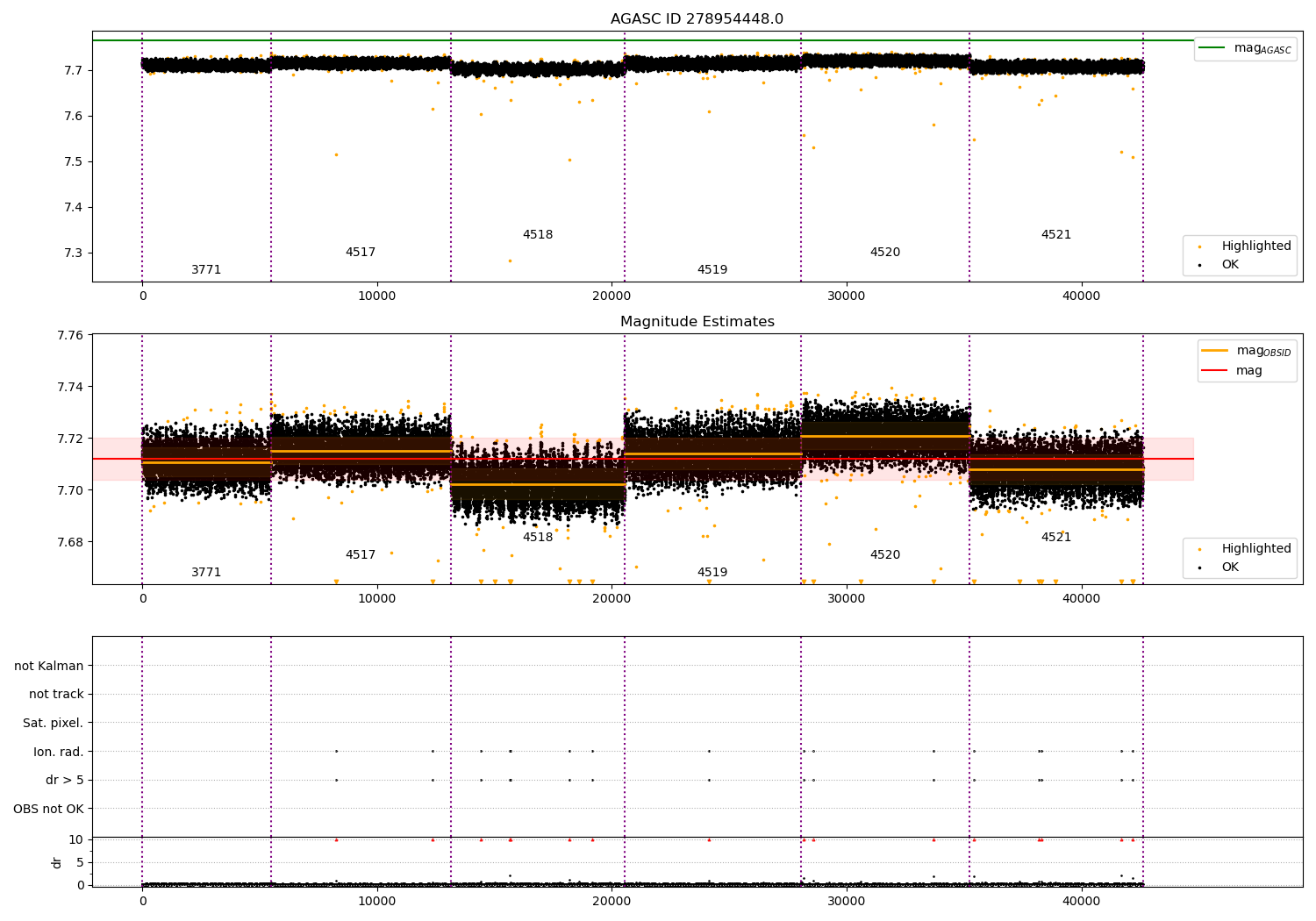Click y-axis tick 7.76 in middle plot
Screen dimensions: 1316x921
(x=70, y=335)
